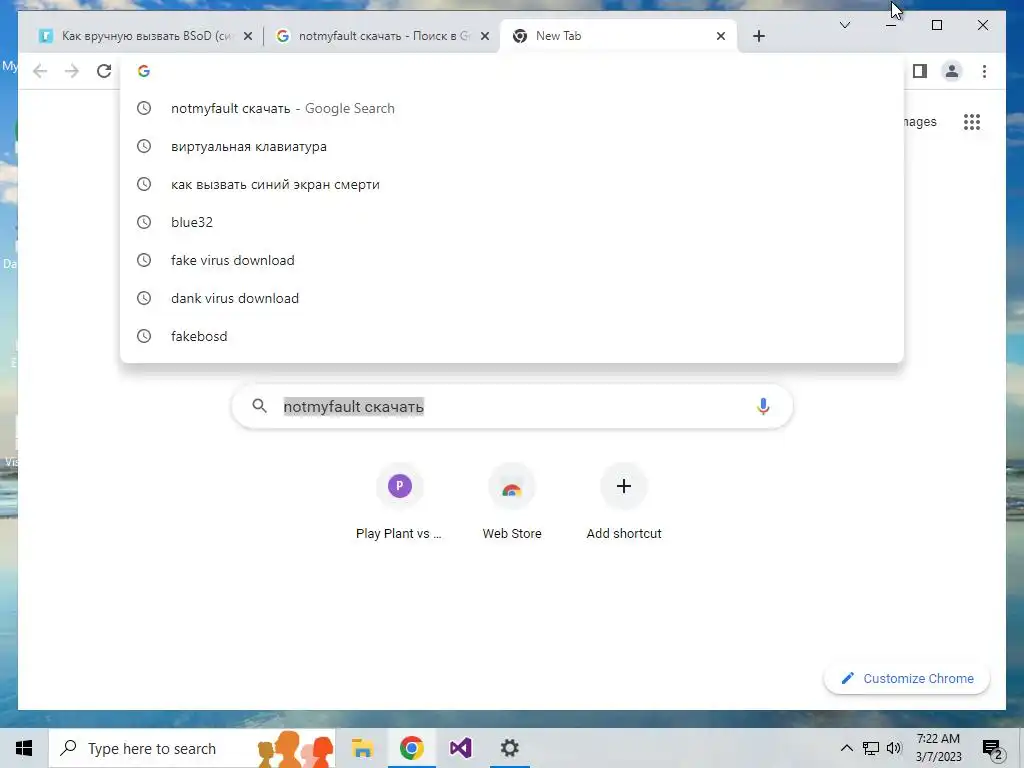Open the Images link
Viewport: 1024px width, 768px height.
[920, 121]
